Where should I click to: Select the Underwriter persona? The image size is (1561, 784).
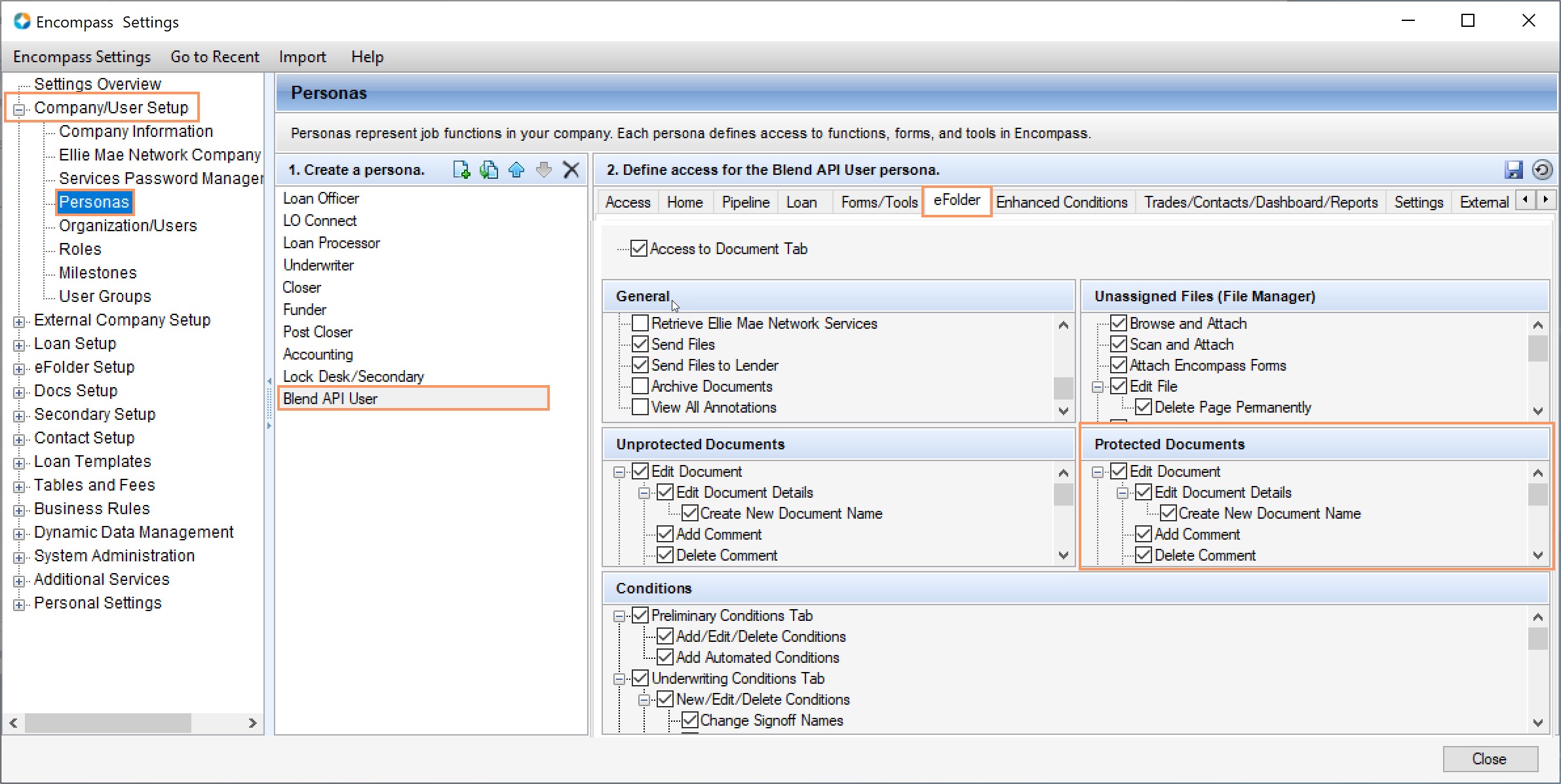point(318,265)
